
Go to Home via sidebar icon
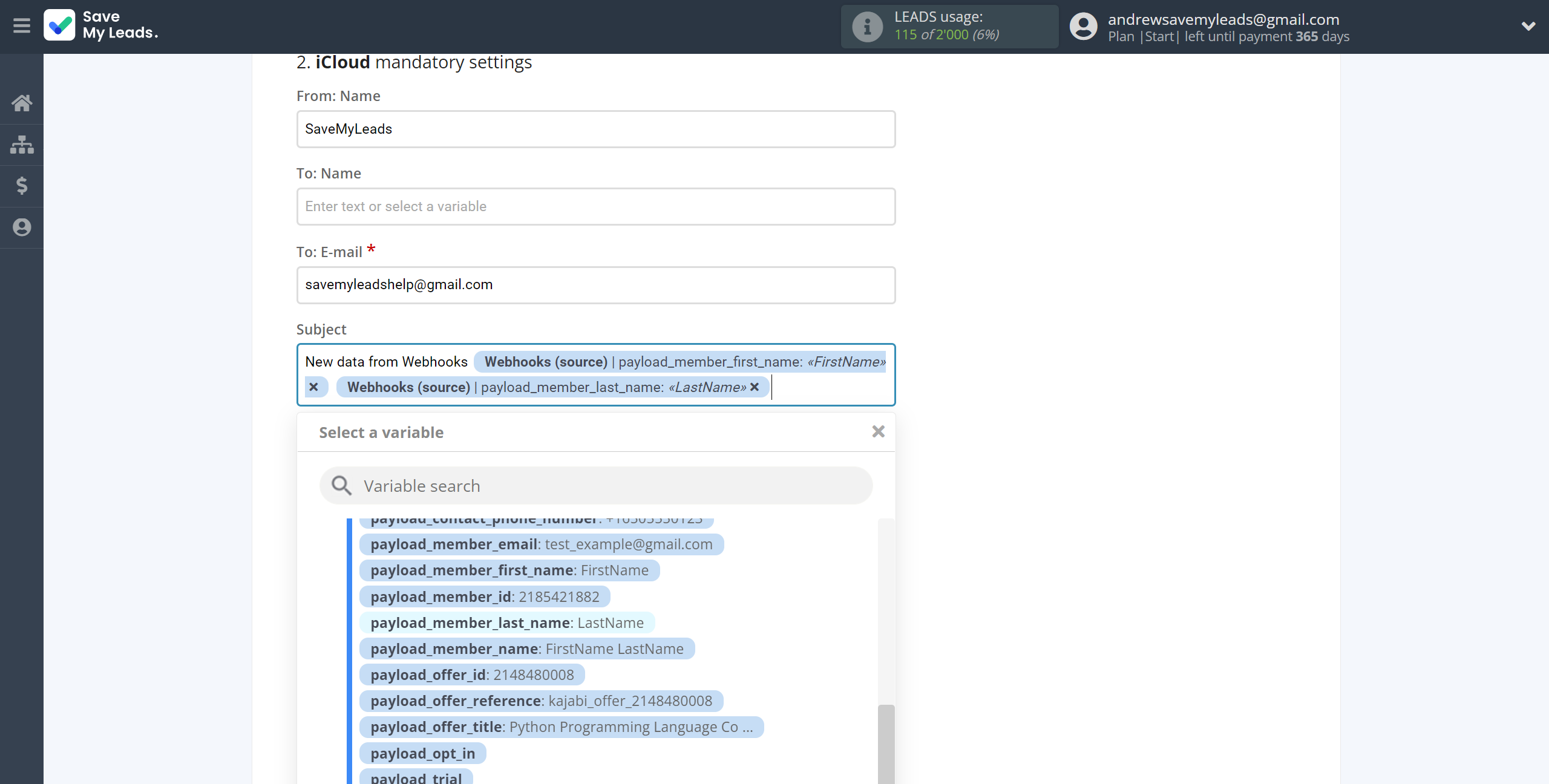click(22, 103)
